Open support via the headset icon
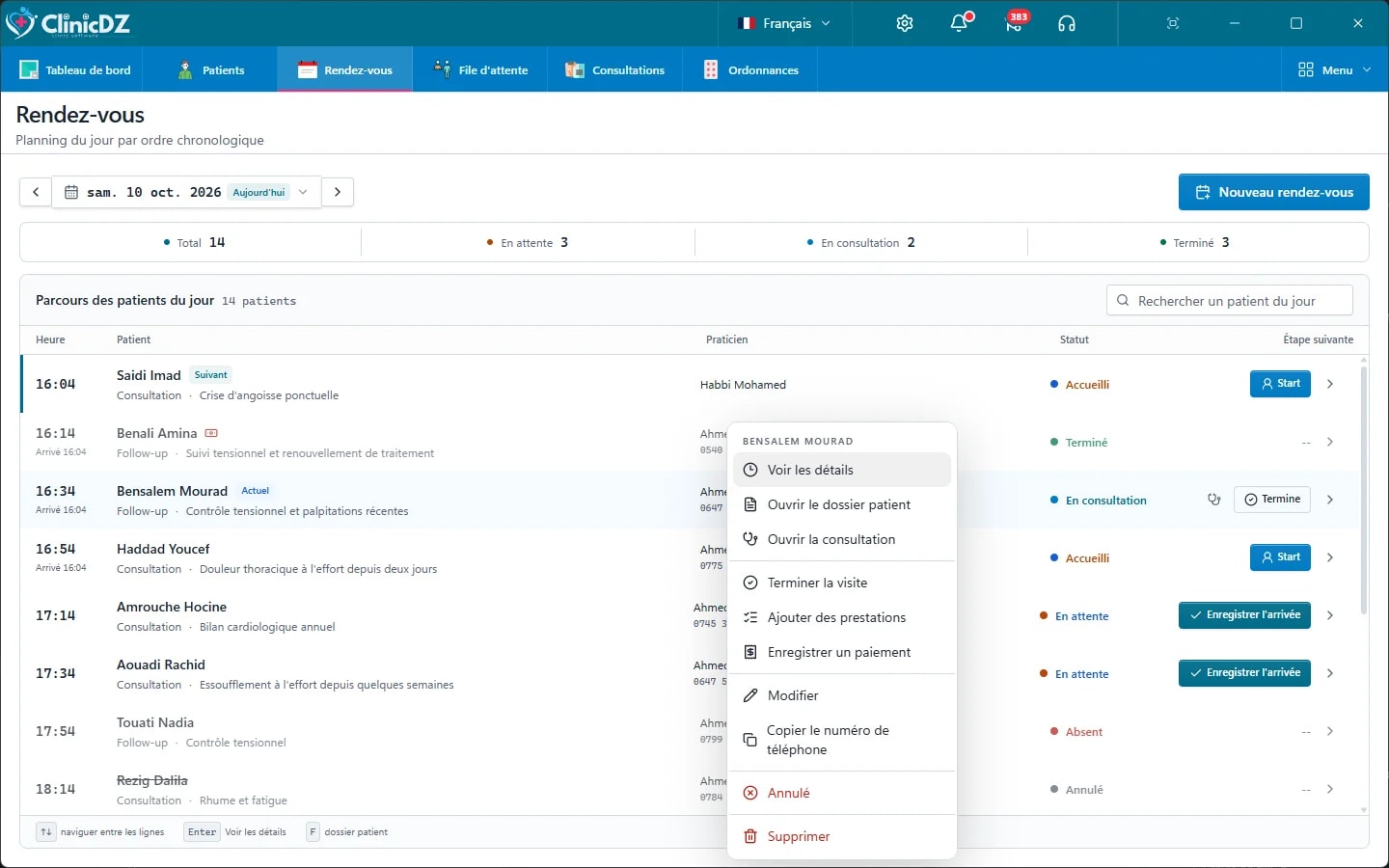The image size is (1389, 868). coord(1067,23)
